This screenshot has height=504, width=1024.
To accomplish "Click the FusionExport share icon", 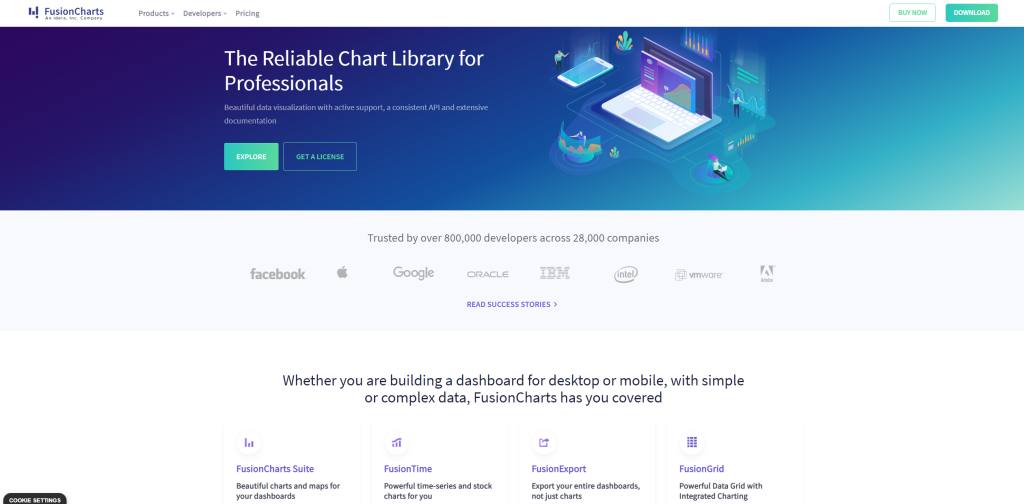I will pyautogui.click(x=544, y=443).
